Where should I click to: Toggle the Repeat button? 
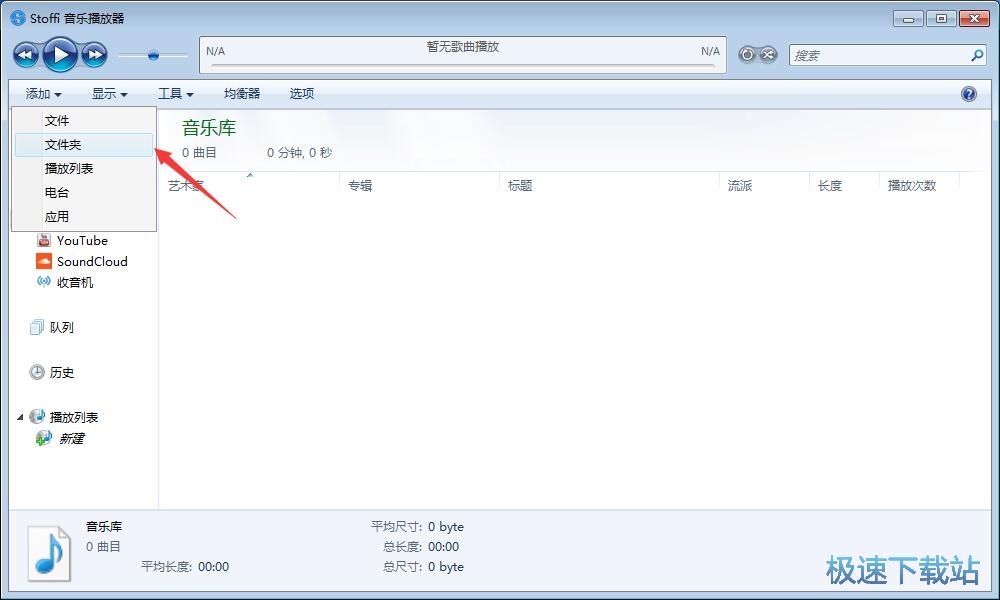tap(747, 55)
